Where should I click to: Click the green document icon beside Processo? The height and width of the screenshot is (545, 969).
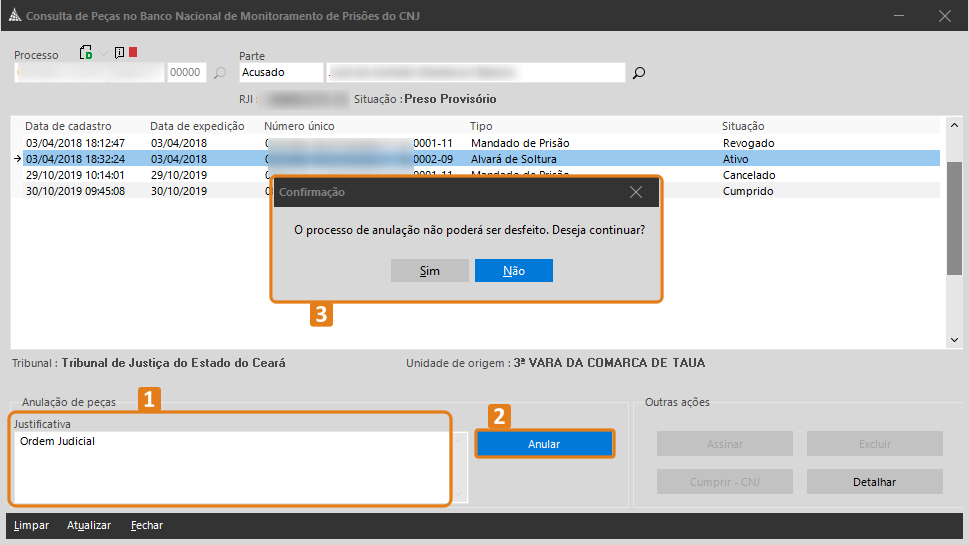pos(86,53)
